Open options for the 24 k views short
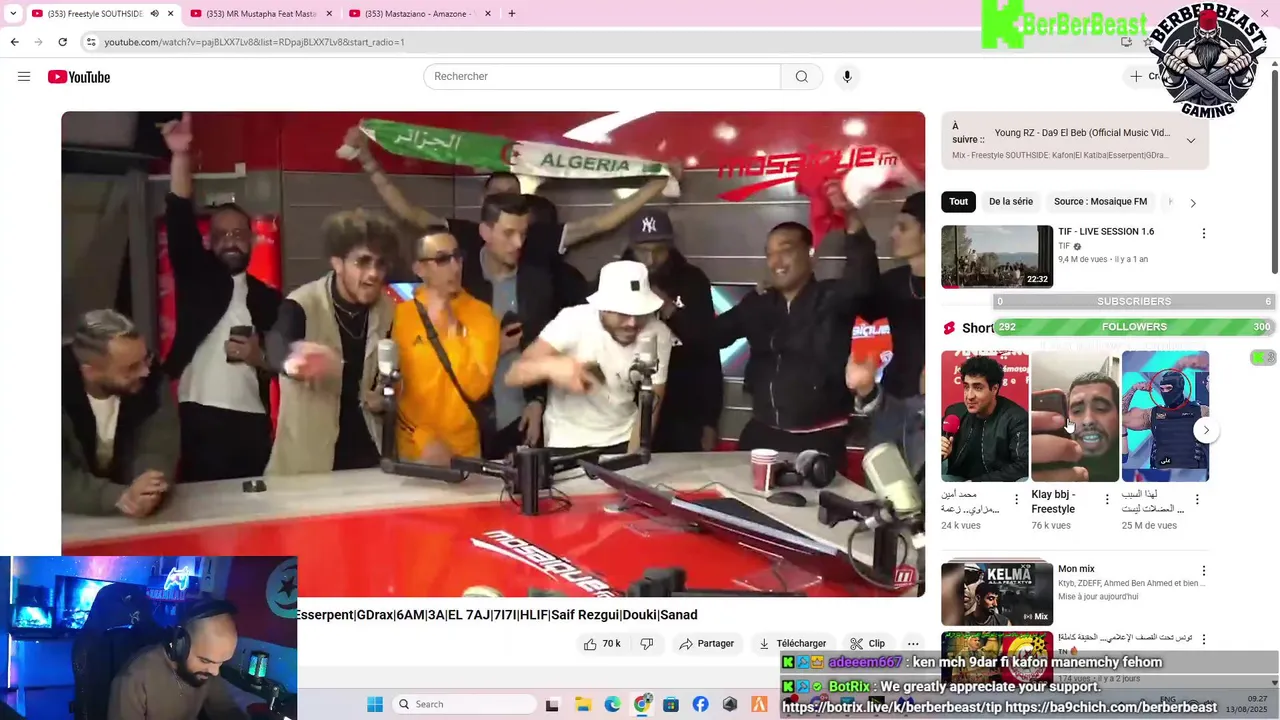 tap(1016, 499)
